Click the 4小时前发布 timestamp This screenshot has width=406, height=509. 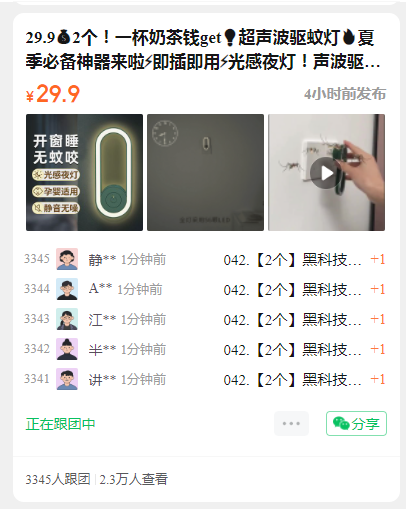(x=345, y=94)
